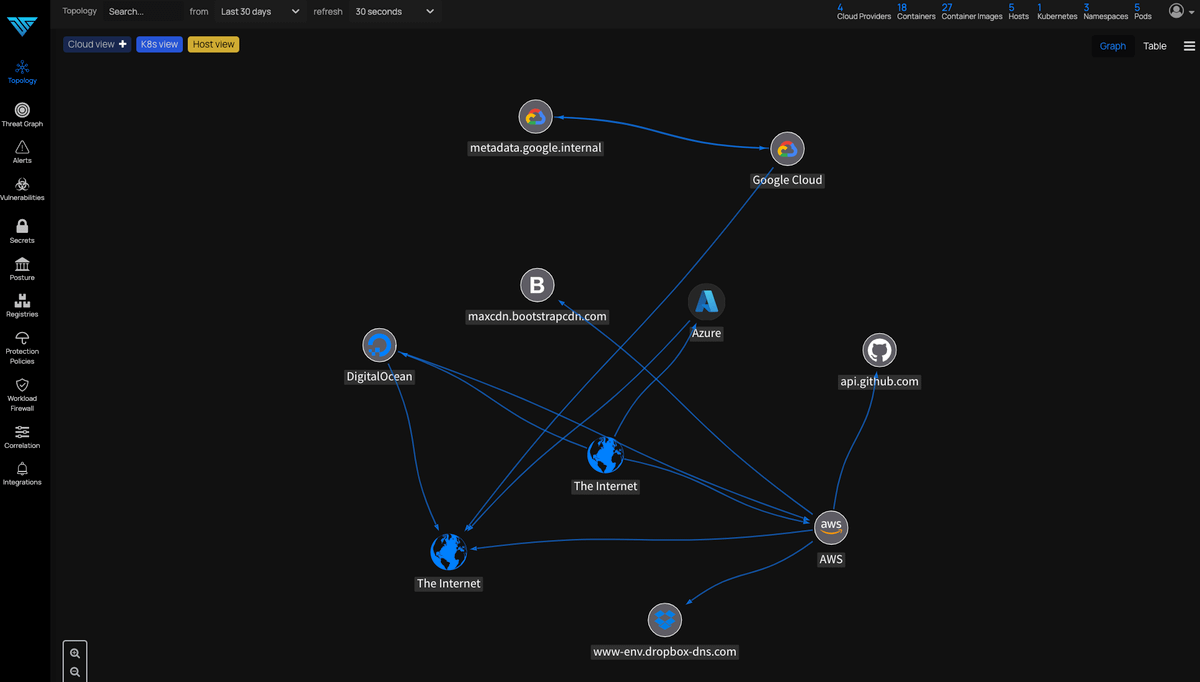
Task: Open the Threat Graph sidebar icon
Action: pos(22,110)
